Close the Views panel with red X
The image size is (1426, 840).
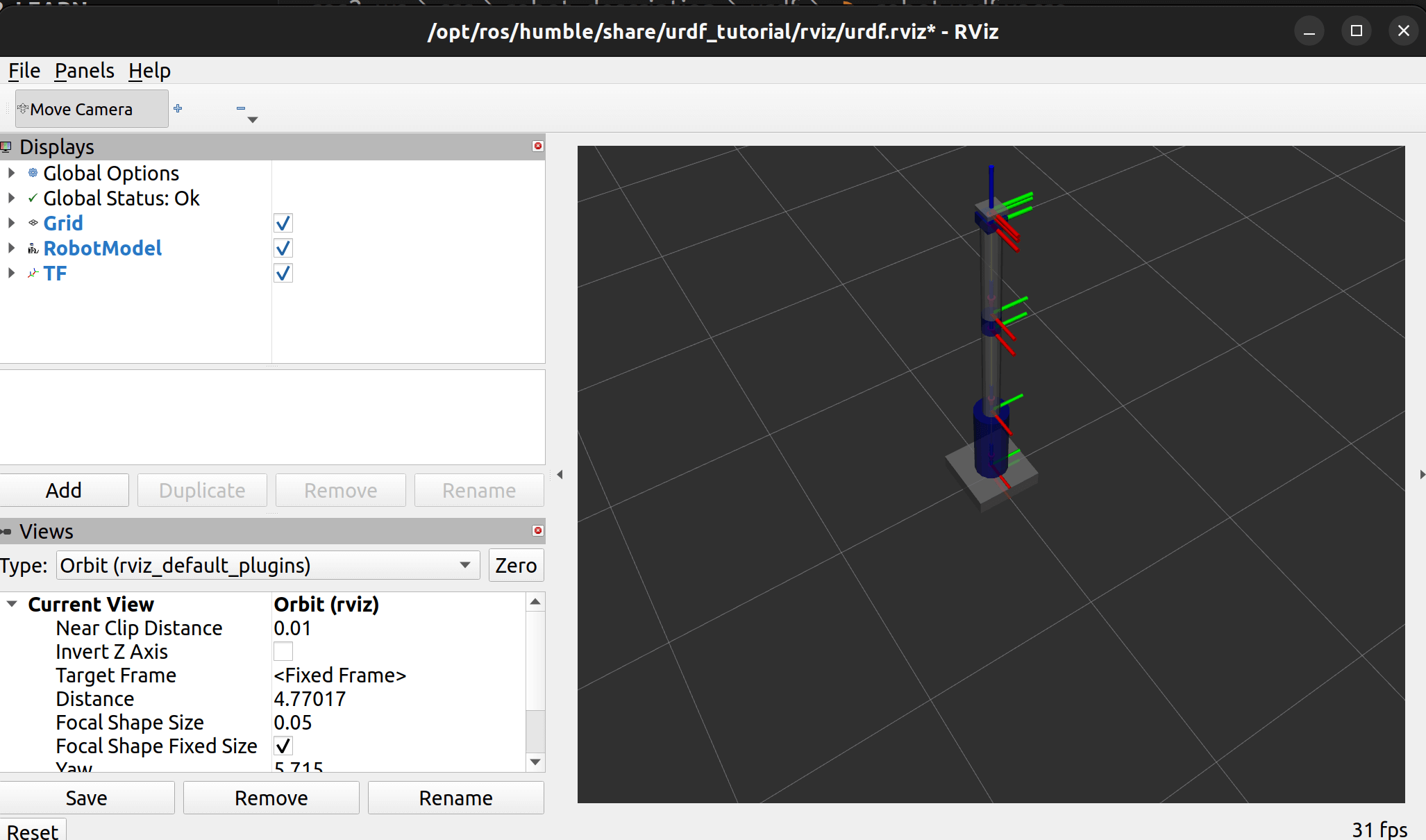point(537,530)
